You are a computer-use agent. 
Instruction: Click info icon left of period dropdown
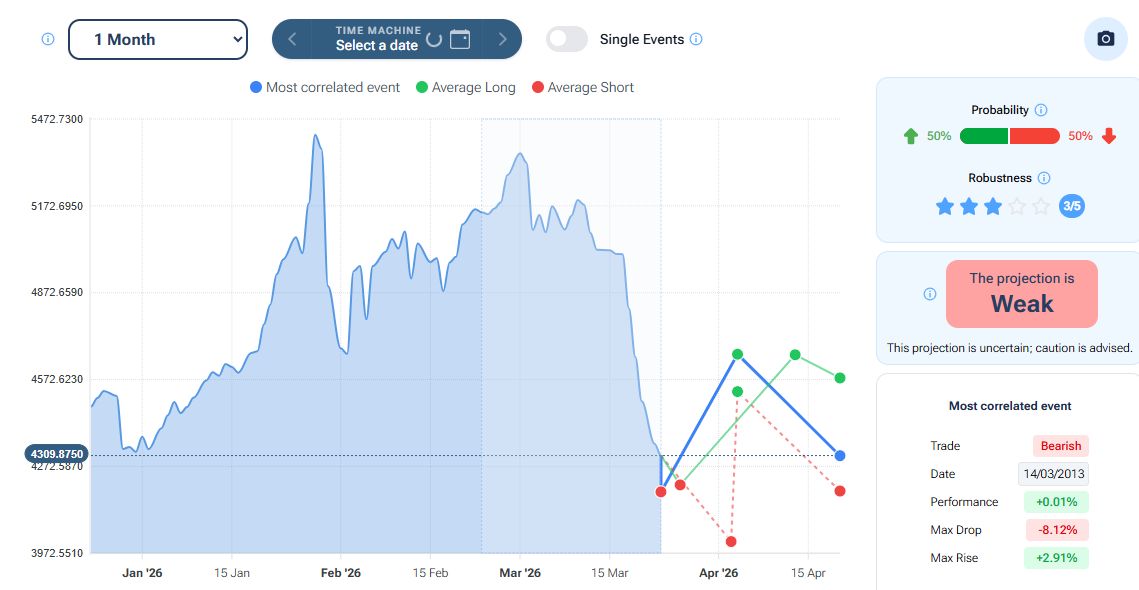tap(47, 39)
